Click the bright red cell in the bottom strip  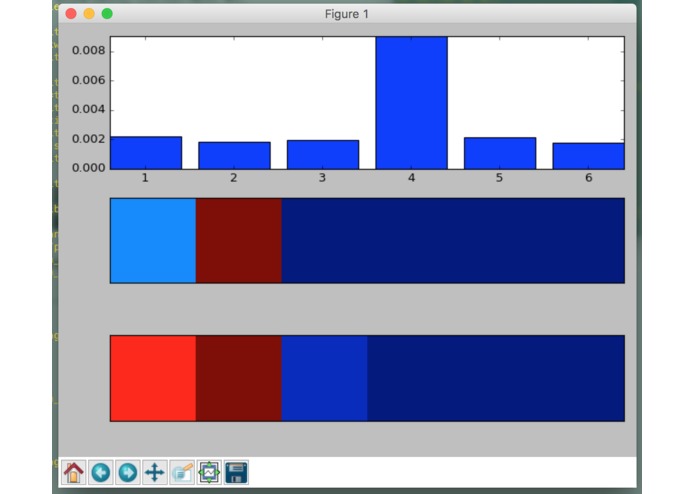(x=153, y=378)
